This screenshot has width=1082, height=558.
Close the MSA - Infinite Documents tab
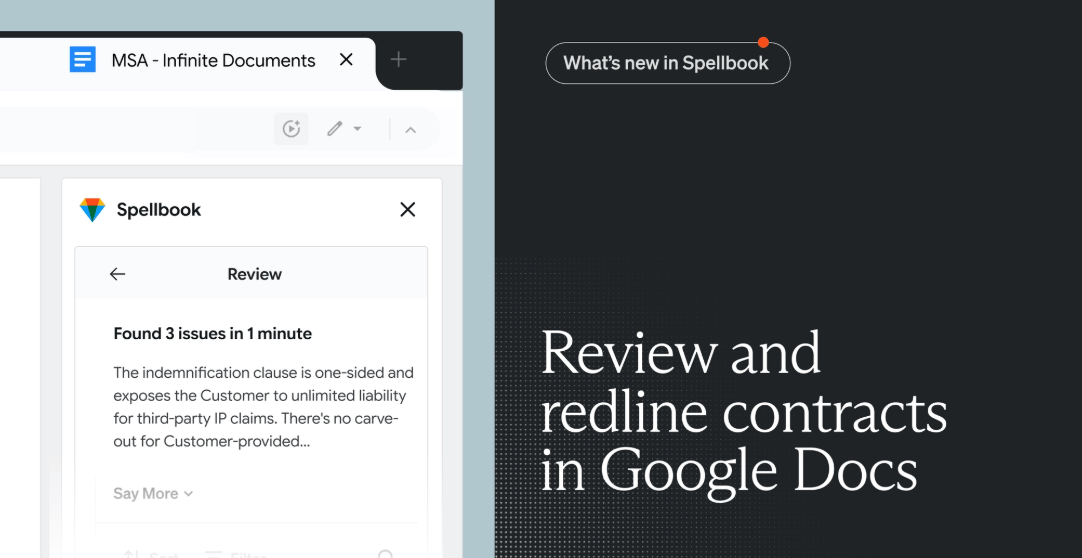[346, 60]
